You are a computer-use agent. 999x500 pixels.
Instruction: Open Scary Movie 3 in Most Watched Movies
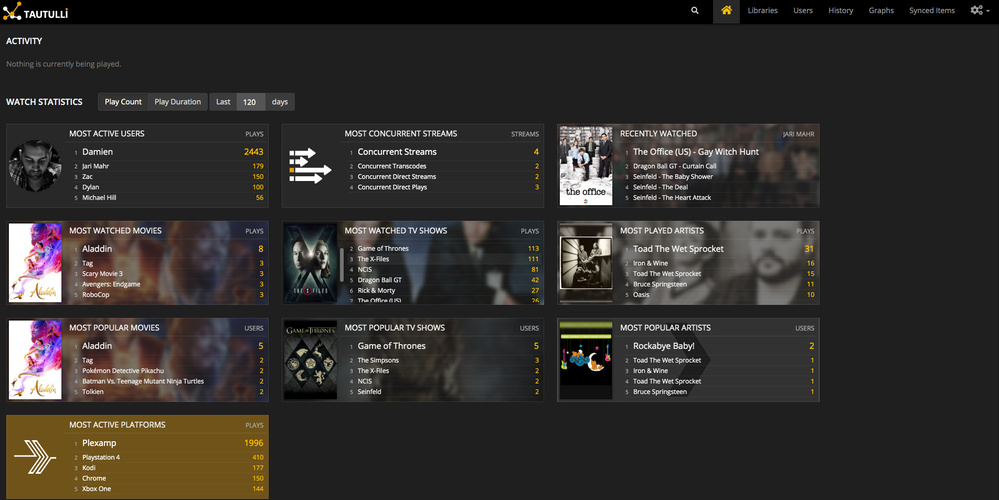(103, 274)
